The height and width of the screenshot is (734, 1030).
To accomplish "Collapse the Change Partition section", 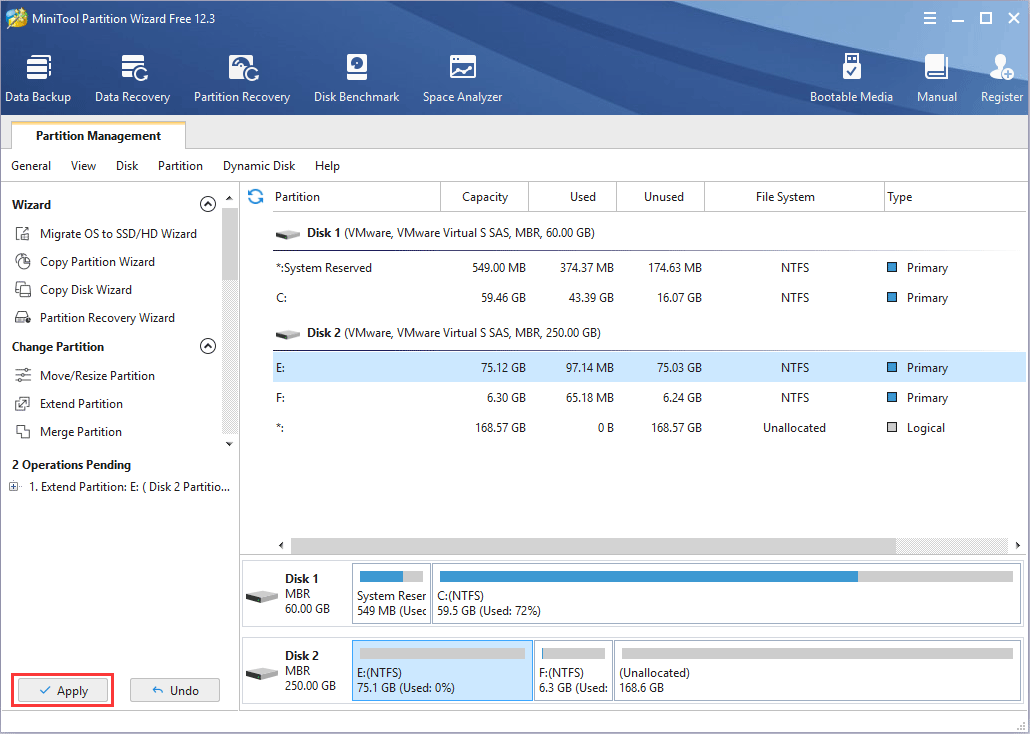I will tap(208, 347).
